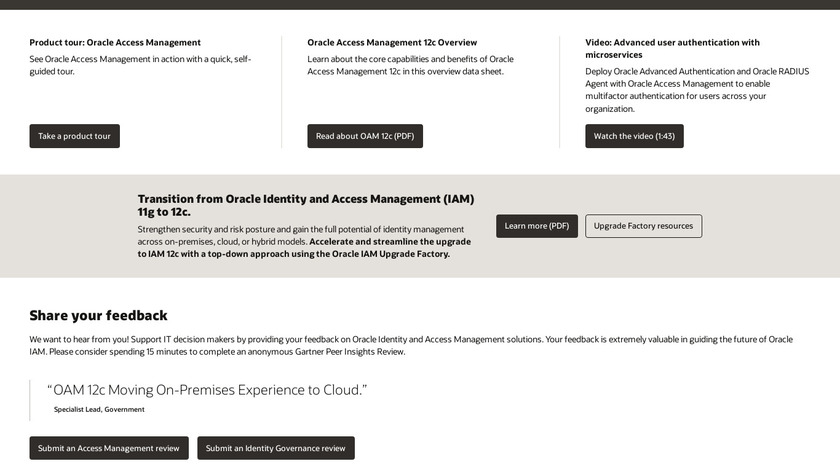
Task: Submit an Identity Governance review
Action: [x=276, y=448]
